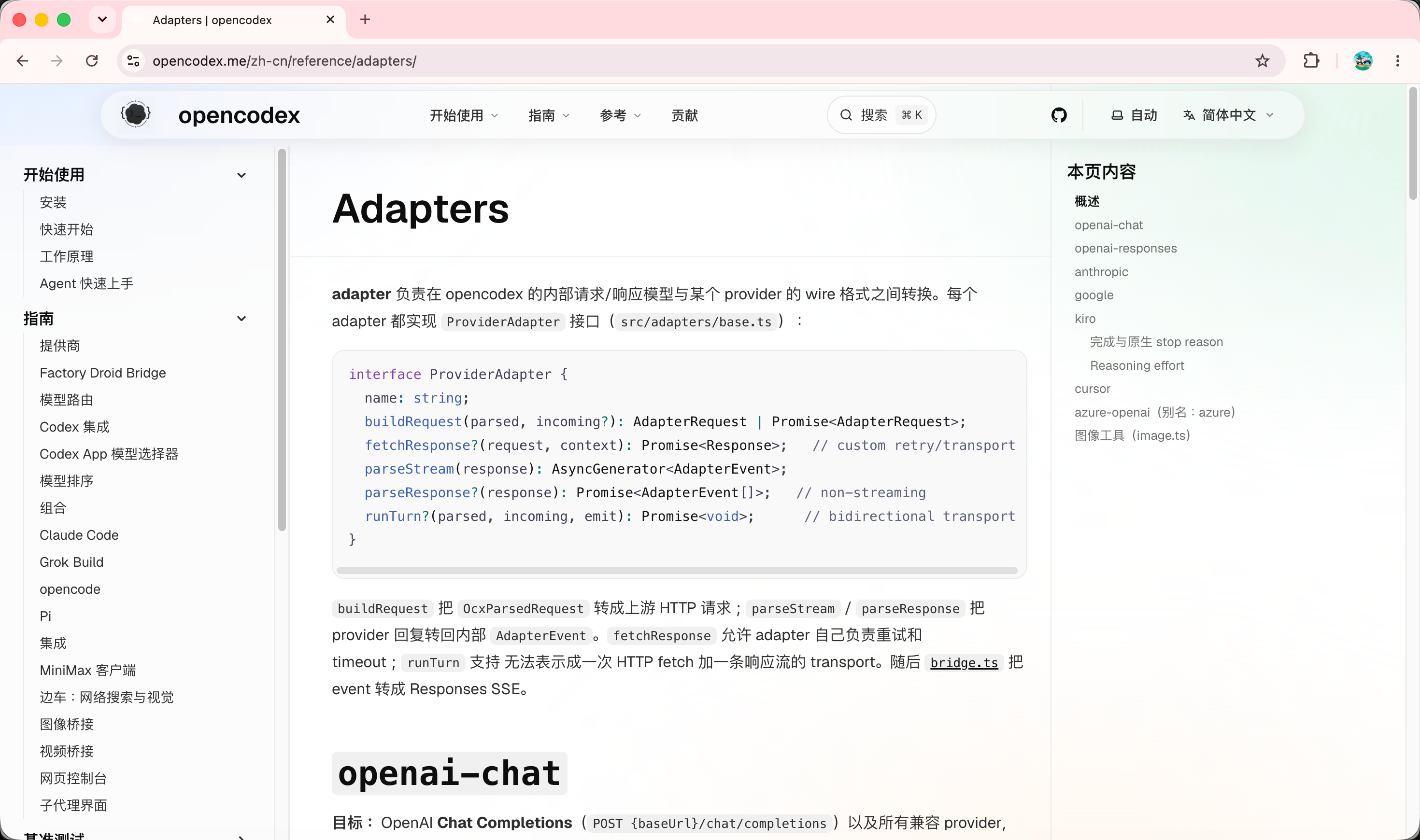Expand the 参考 top navigation menu
1420x840 pixels.
pyautogui.click(x=621, y=115)
